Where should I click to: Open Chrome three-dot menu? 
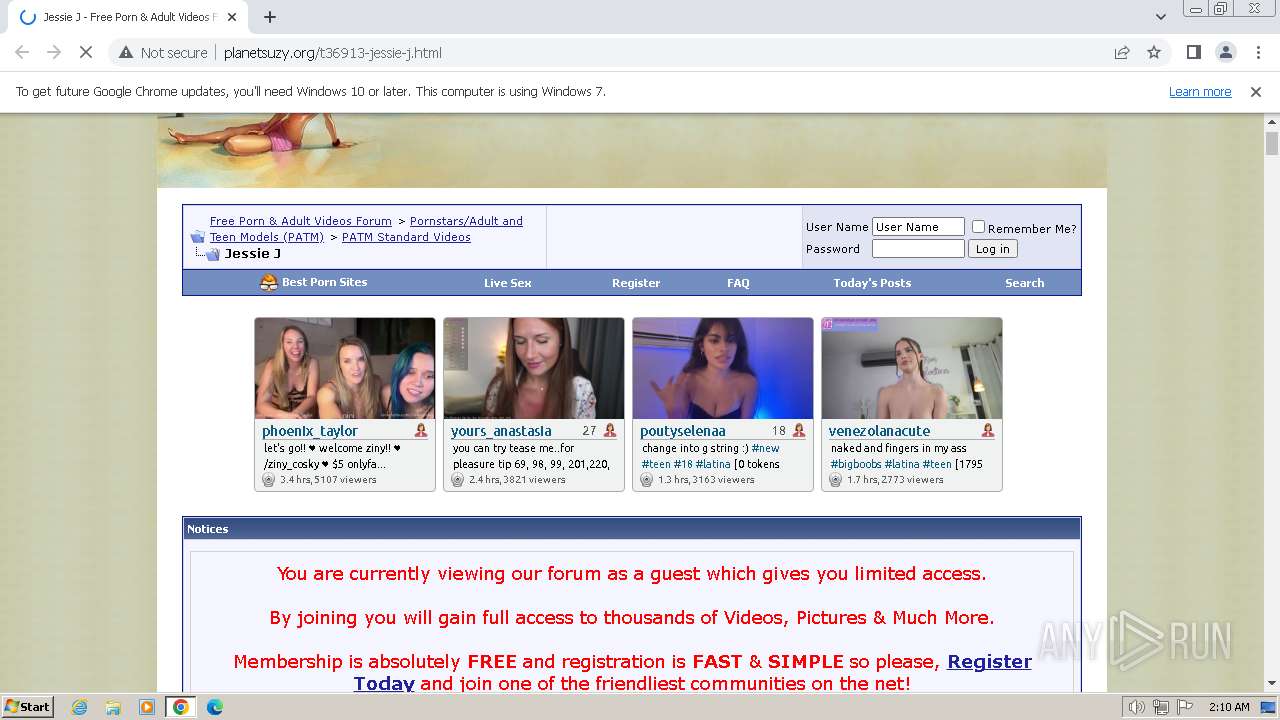pos(1258,52)
